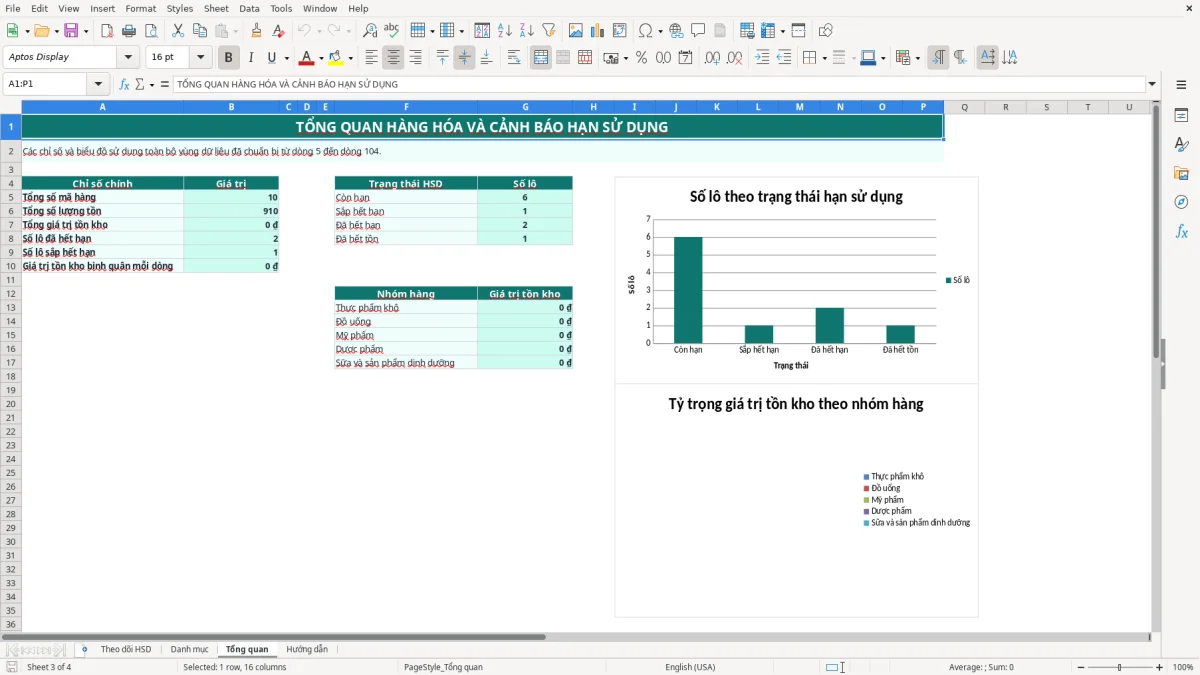Open sidebar Navigator panel
The height and width of the screenshot is (675, 1200).
[x=1181, y=202]
